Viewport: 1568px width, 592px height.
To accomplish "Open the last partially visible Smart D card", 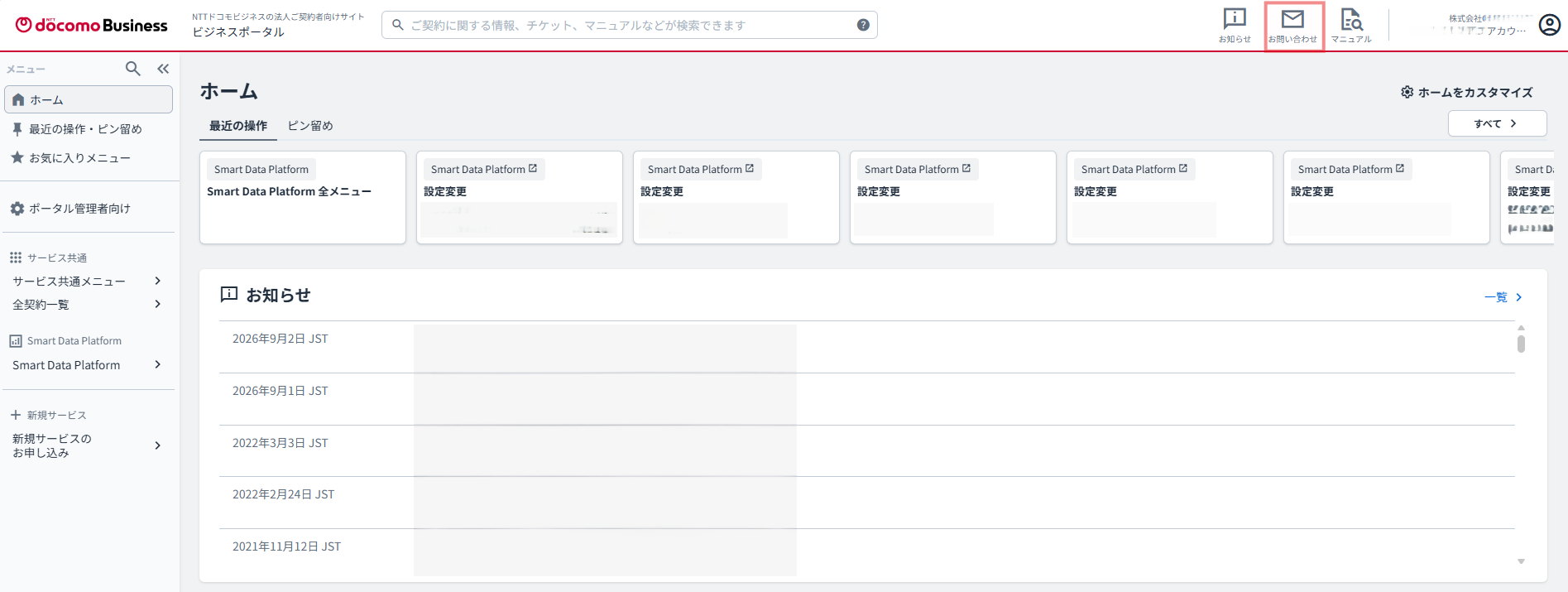I will pos(1527,197).
